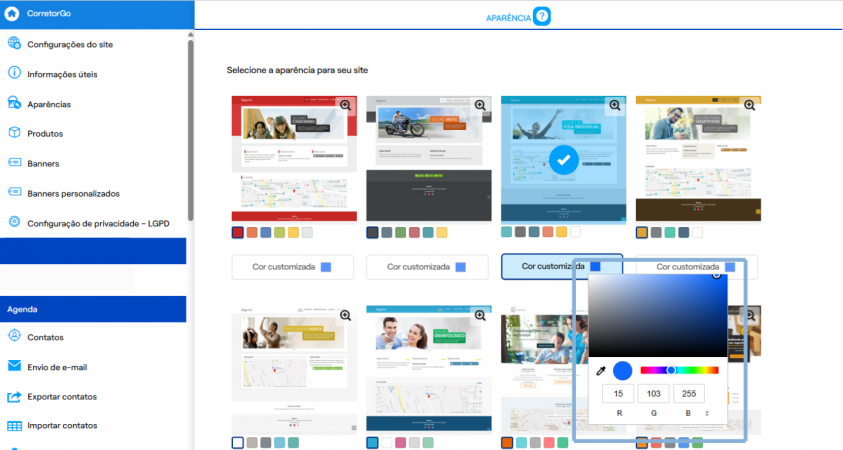
Task: Click the blue color preview circle
Action: [623, 370]
